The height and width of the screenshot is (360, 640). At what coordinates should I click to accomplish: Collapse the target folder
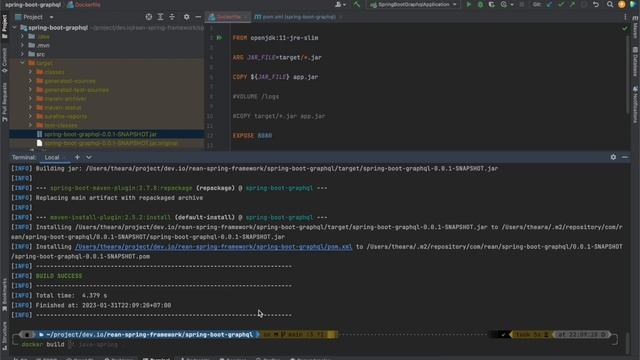[22, 63]
